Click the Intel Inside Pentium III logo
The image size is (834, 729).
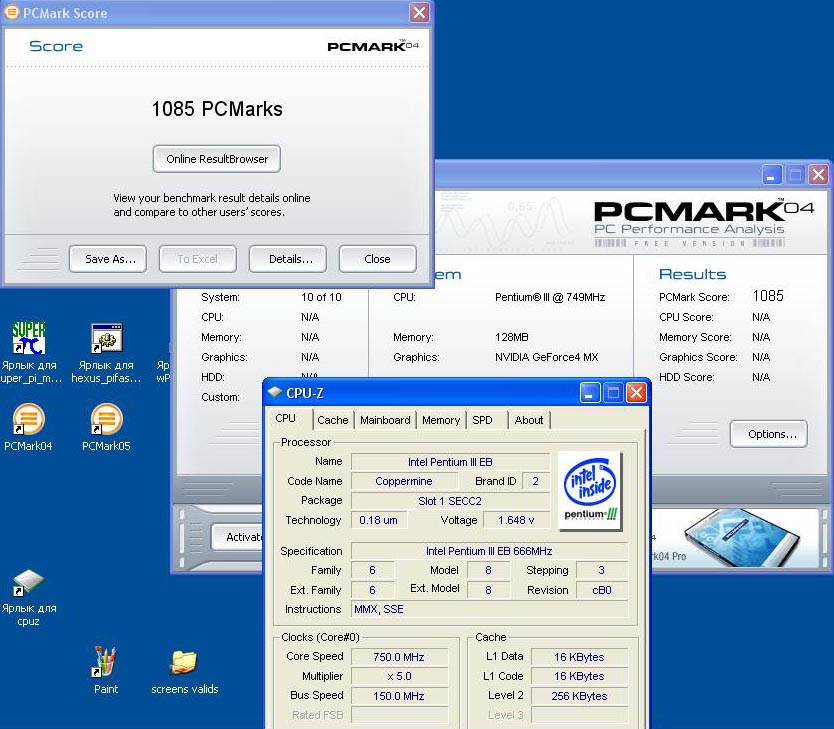(x=590, y=491)
